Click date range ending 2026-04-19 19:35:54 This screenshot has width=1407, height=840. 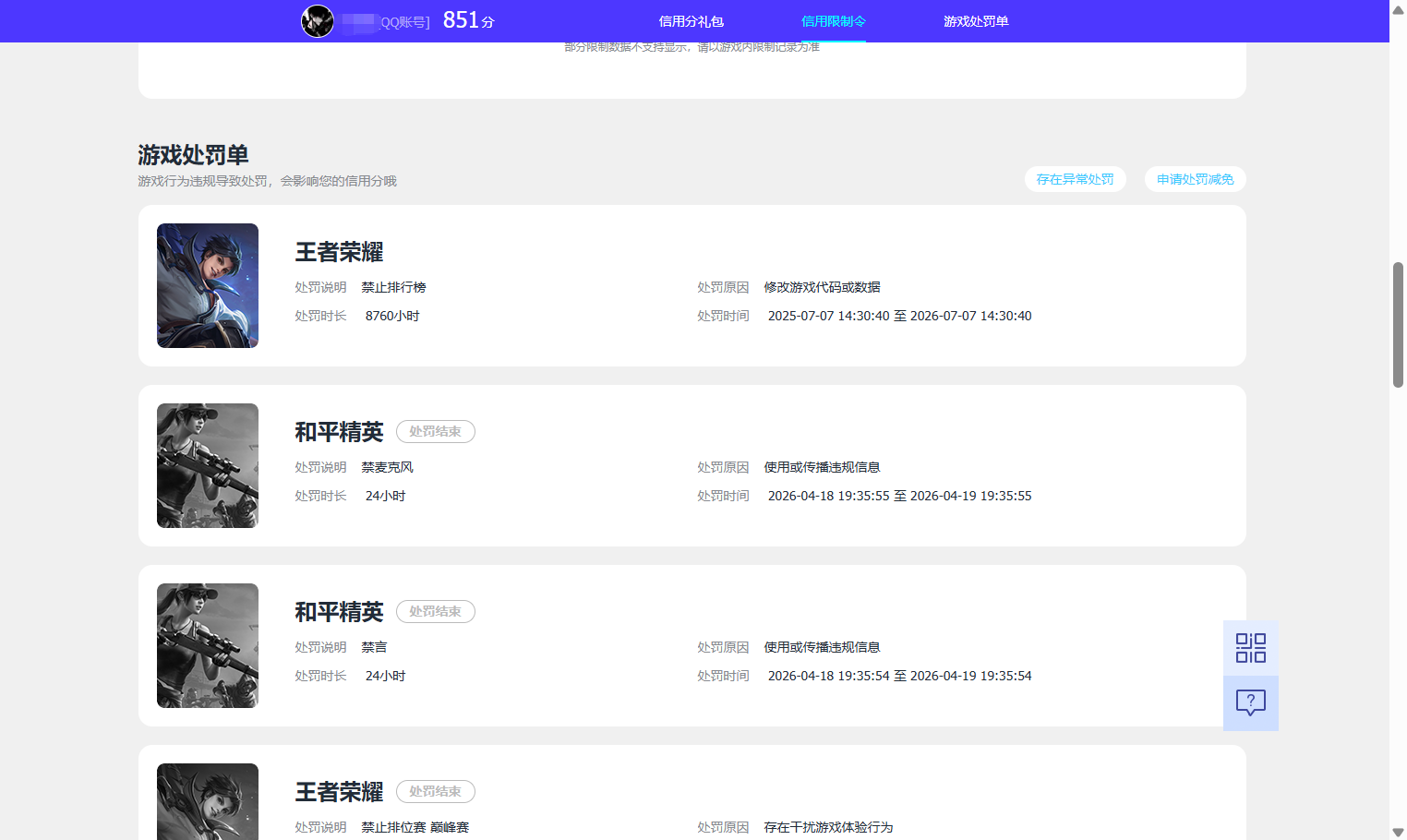point(900,676)
